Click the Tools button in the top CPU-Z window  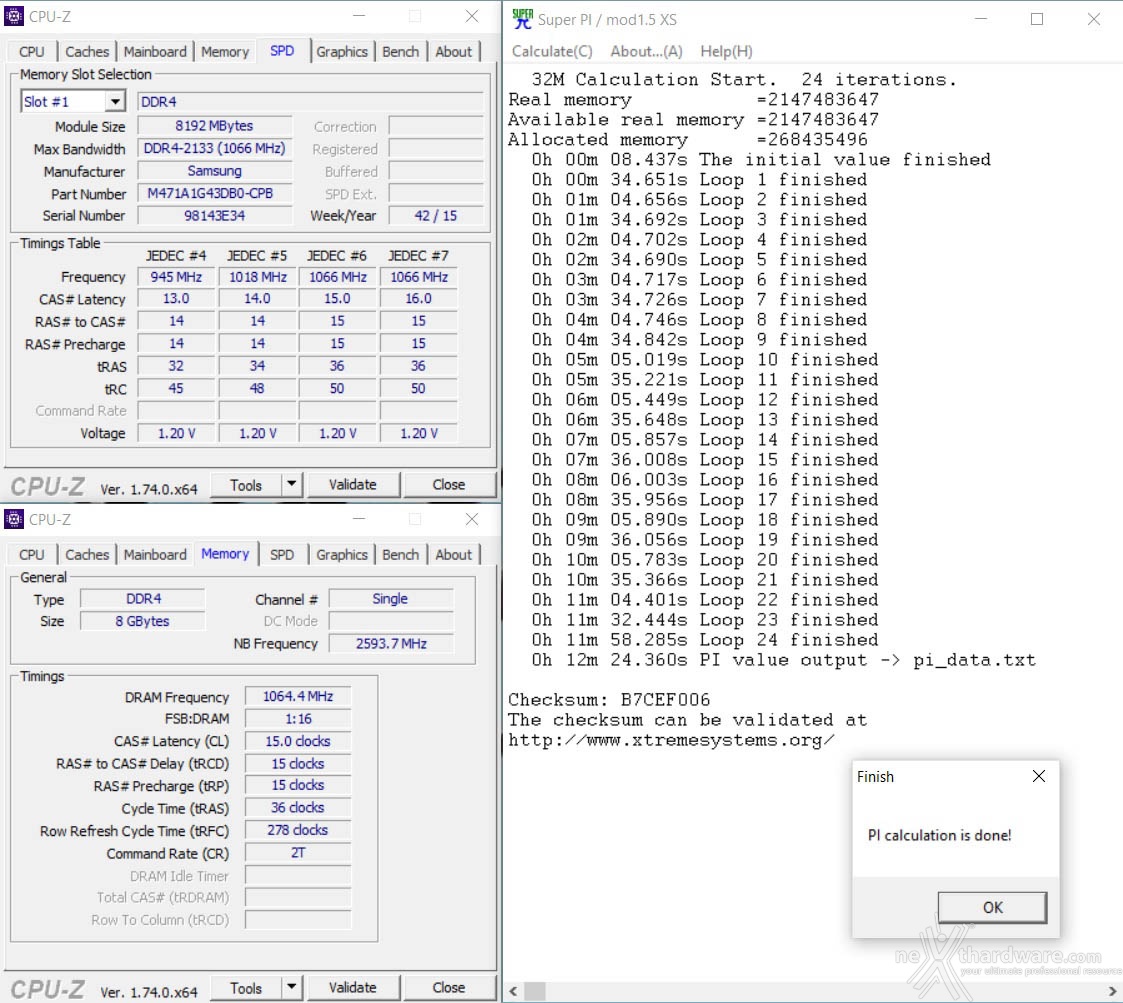246,484
